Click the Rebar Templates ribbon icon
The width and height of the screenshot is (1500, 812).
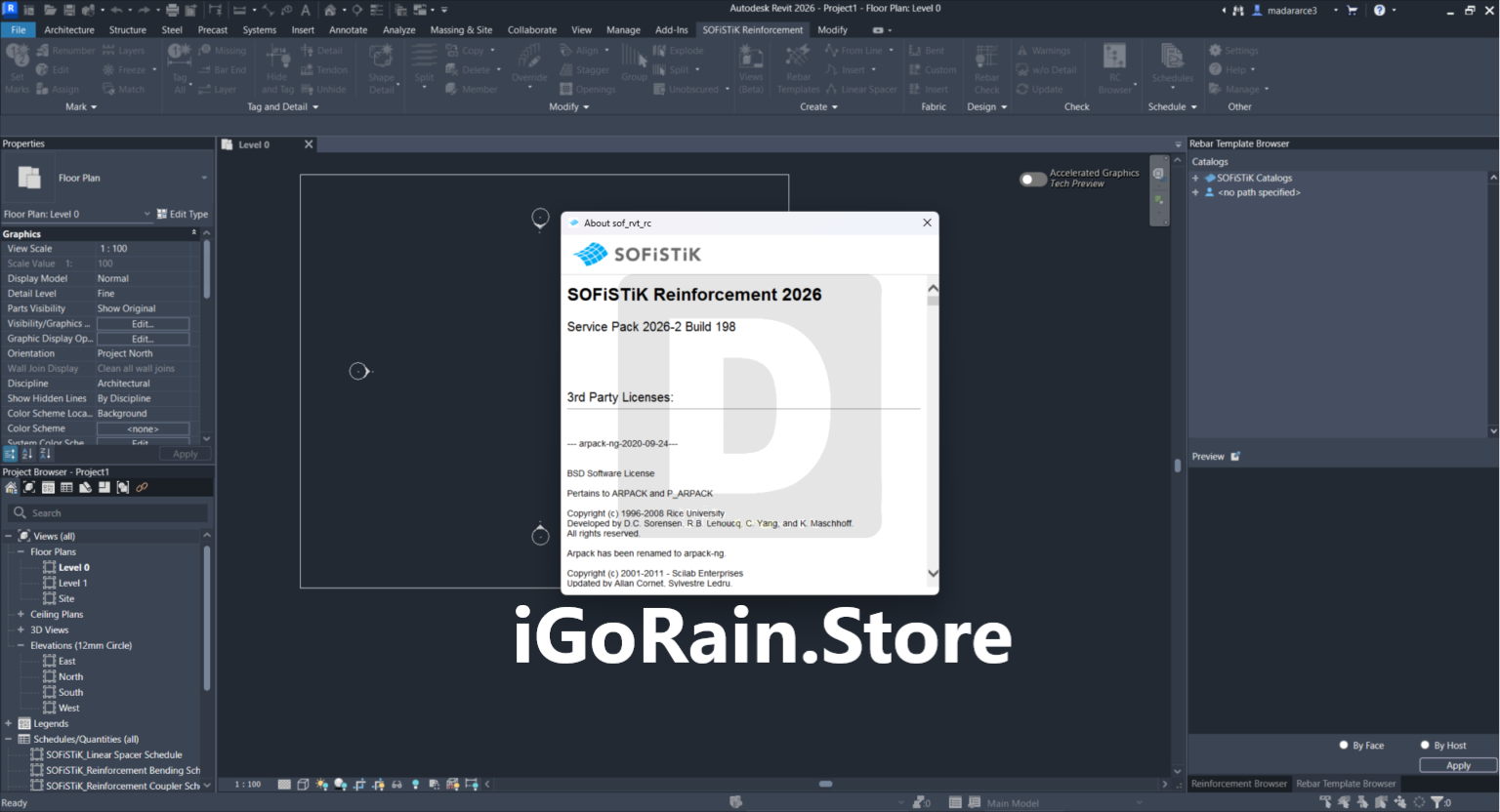coord(798,67)
